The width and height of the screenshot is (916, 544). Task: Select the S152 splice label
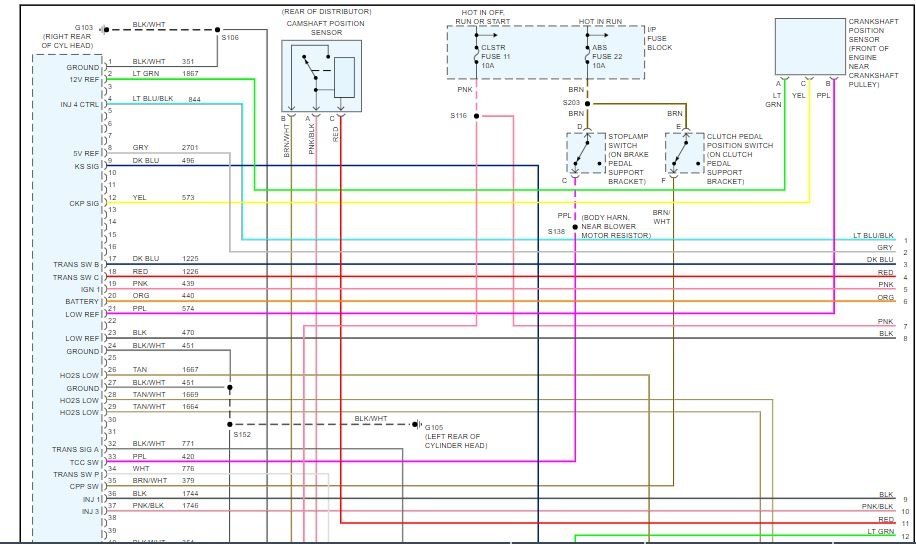242,435
